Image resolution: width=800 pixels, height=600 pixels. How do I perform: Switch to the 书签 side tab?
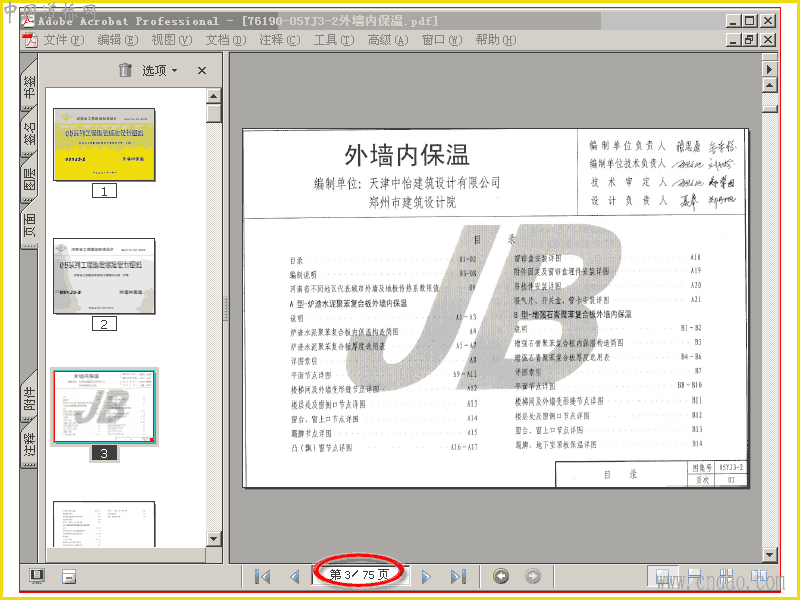(x=30, y=86)
